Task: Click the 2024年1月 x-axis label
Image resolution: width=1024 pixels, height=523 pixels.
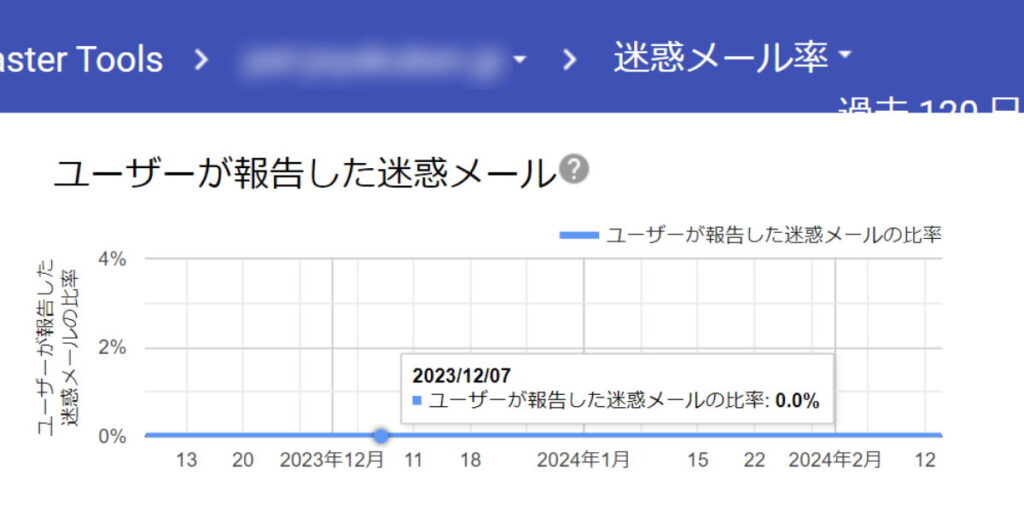Action: click(x=584, y=460)
